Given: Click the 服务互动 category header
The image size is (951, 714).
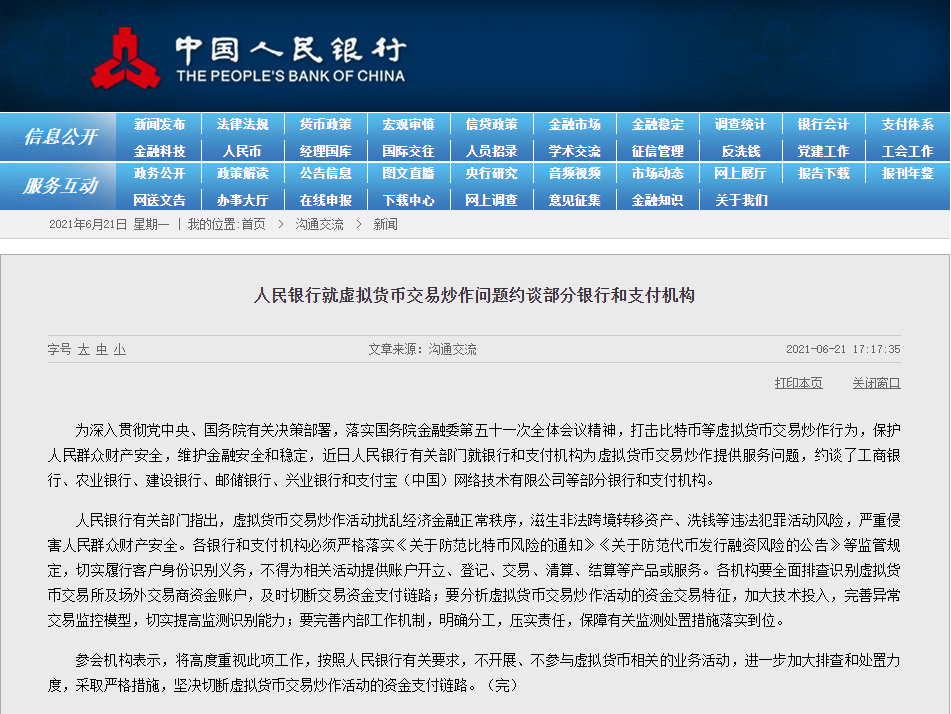Looking at the screenshot, I should pyautogui.click(x=60, y=186).
